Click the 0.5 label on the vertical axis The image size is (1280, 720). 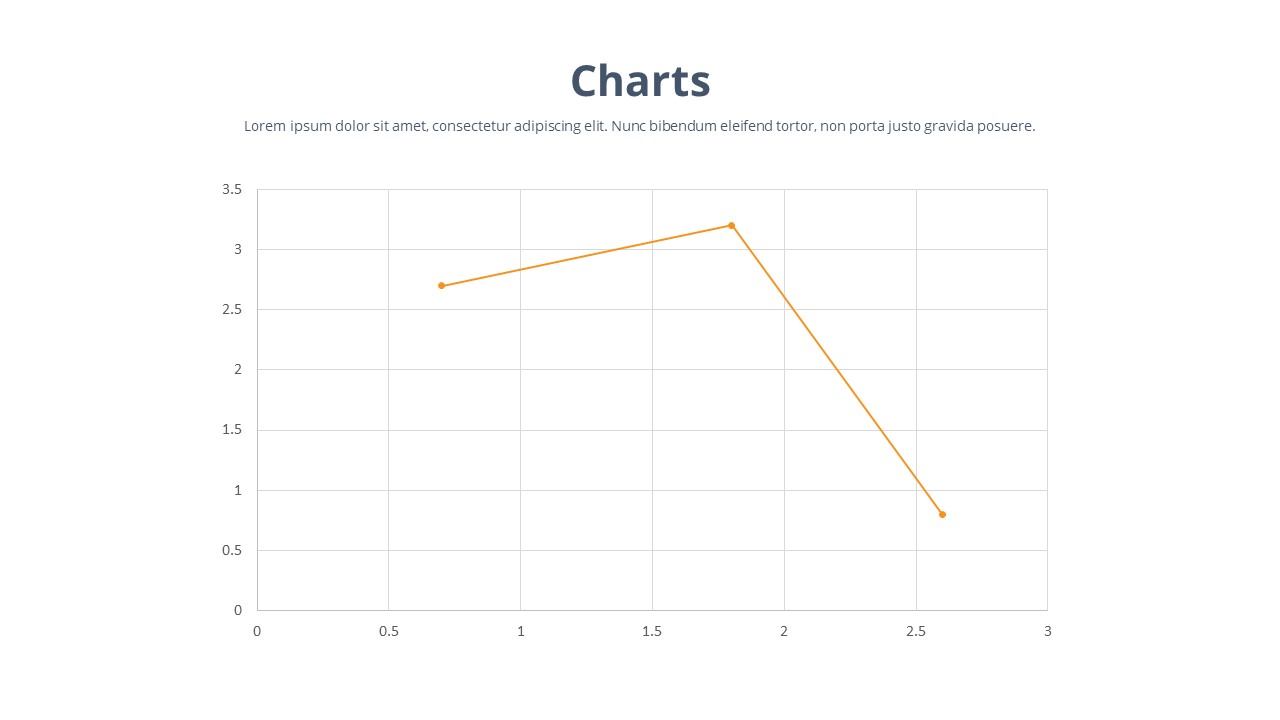tap(232, 550)
